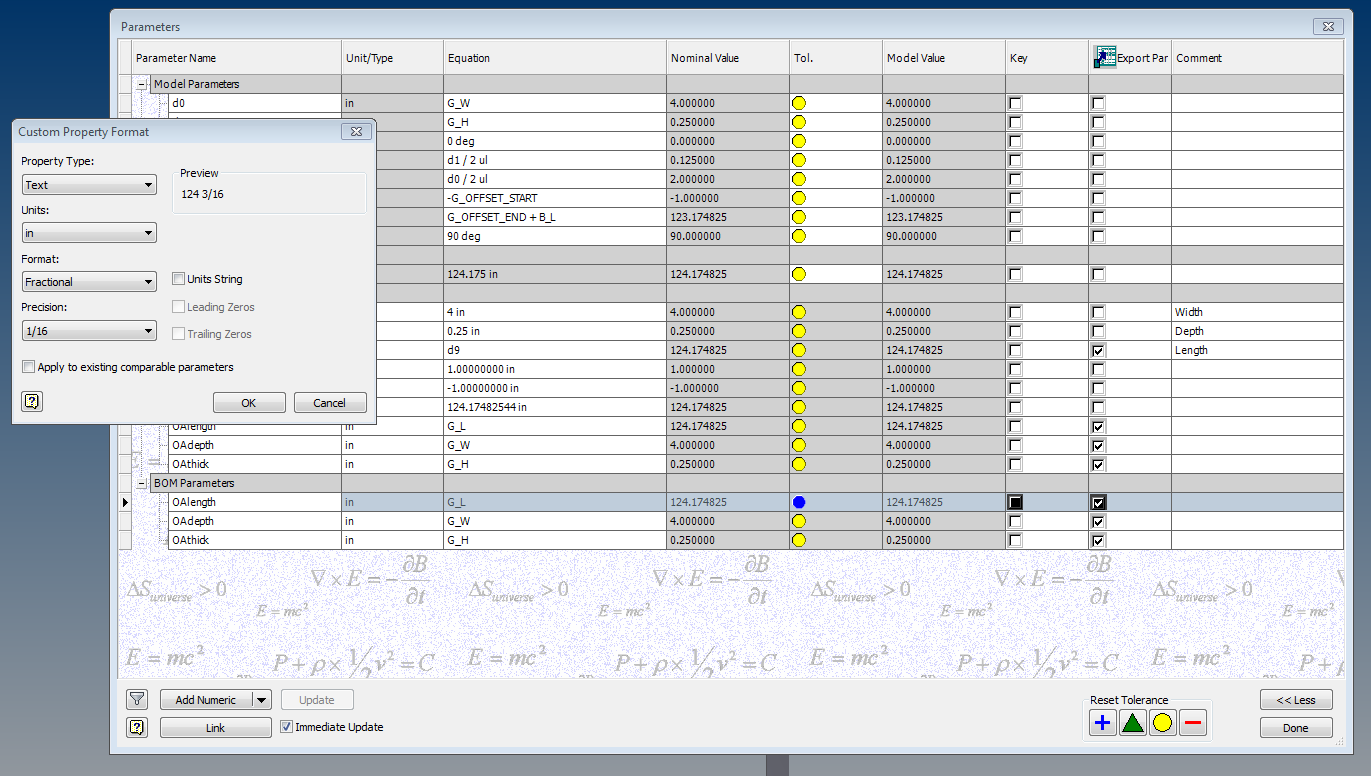The image size is (1371, 776).
Task: Check Export box in the 0.25 in Depth row
Action: coord(1098,331)
